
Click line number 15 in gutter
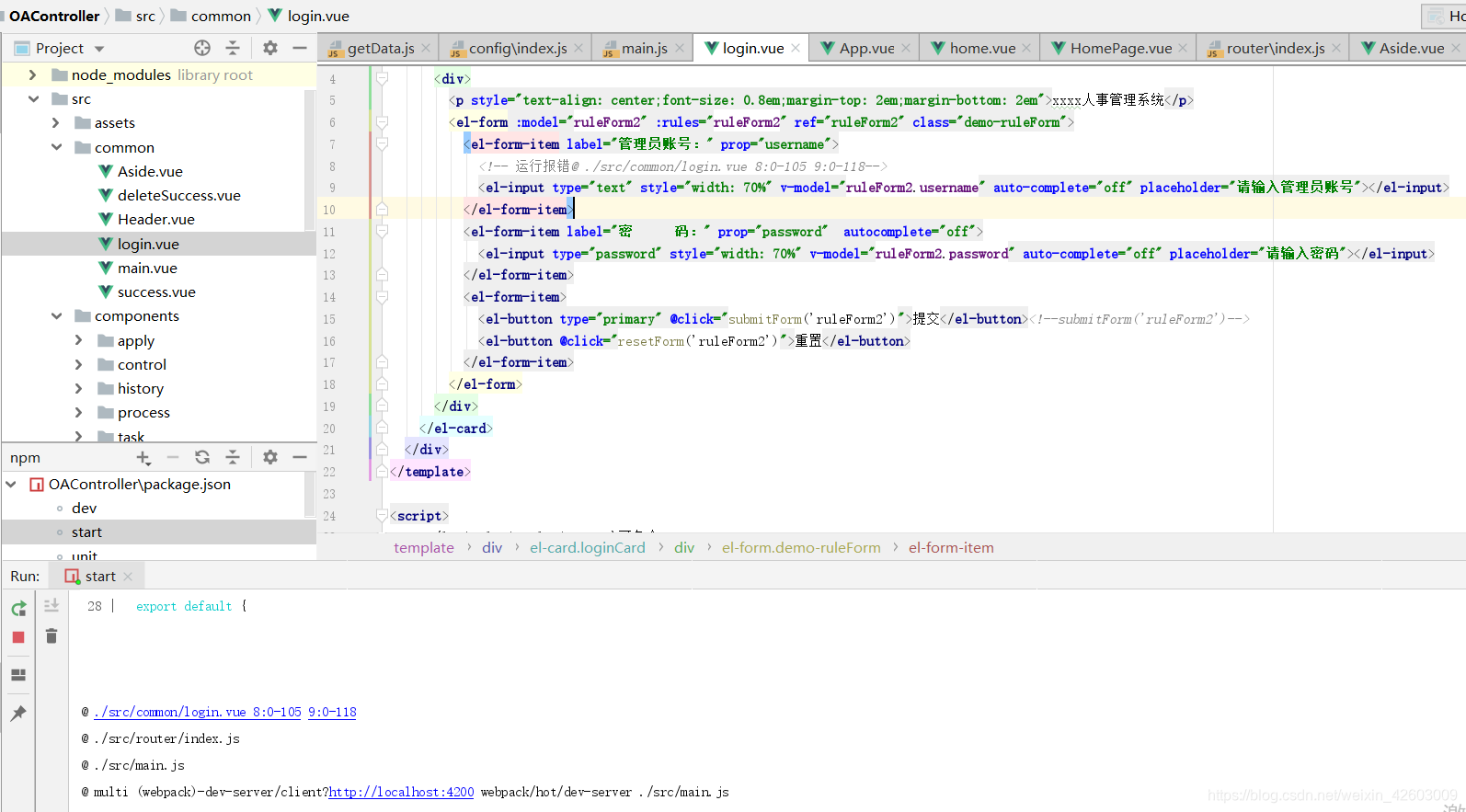329,319
